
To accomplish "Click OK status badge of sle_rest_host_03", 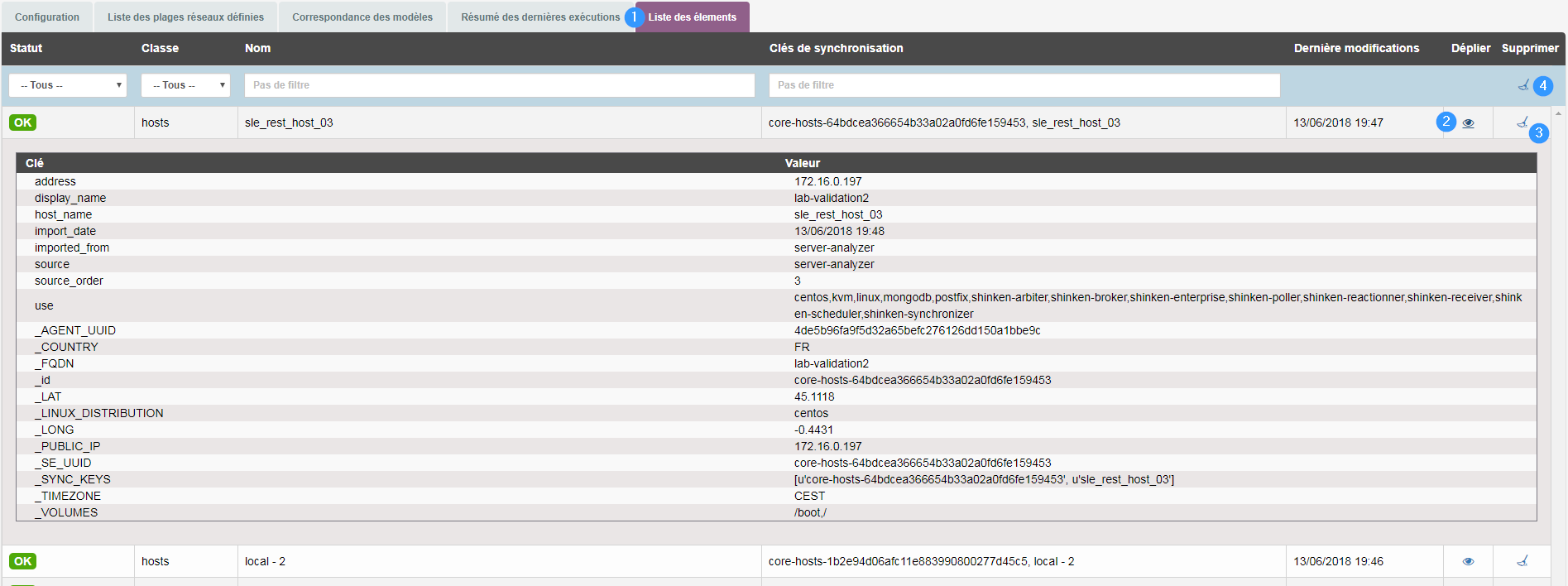I will pyautogui.click(x=22, y=122).
